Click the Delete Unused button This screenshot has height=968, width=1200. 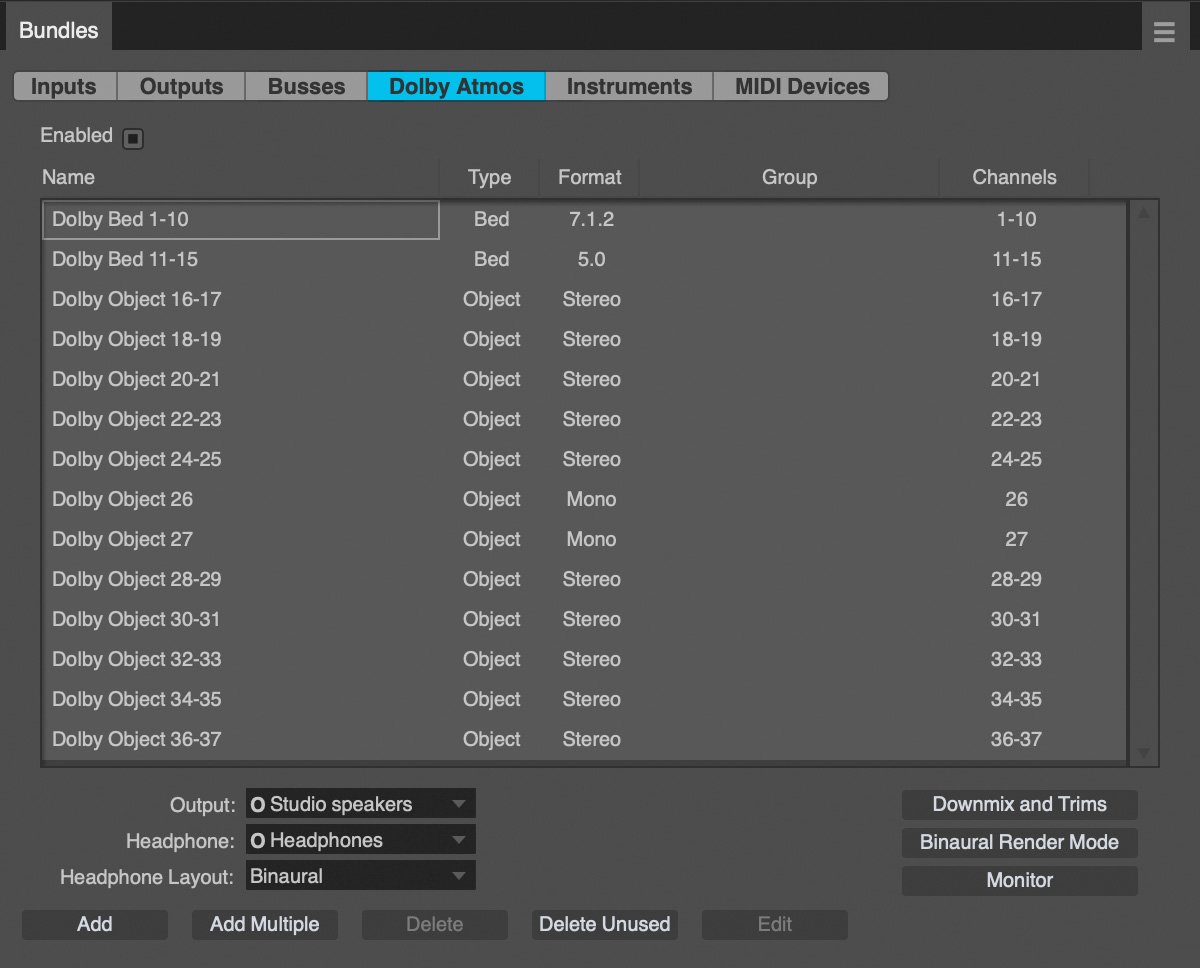(x=605, y=924)
